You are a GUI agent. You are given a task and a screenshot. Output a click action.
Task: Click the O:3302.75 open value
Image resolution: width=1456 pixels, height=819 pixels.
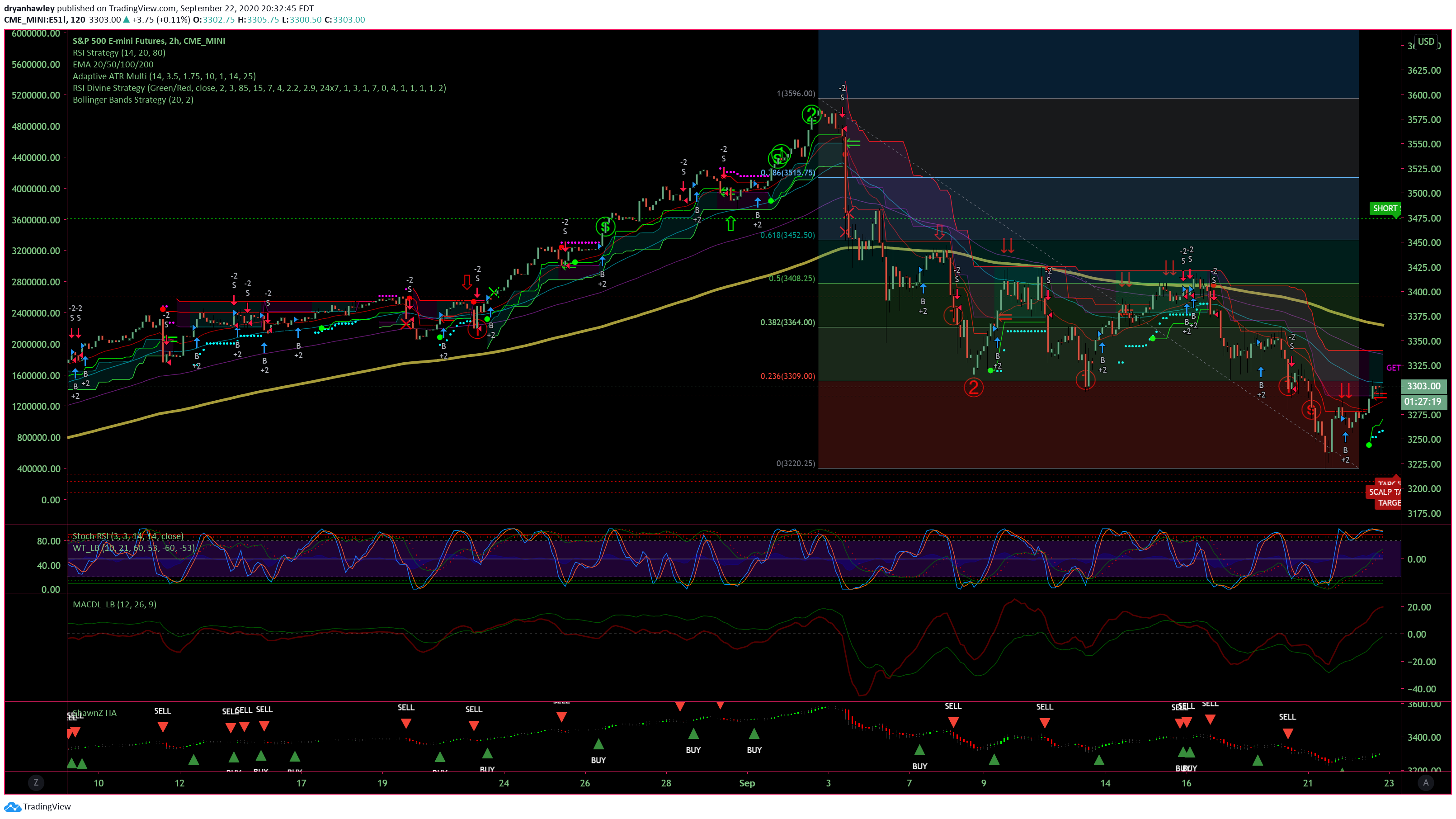tap(214, 20)
